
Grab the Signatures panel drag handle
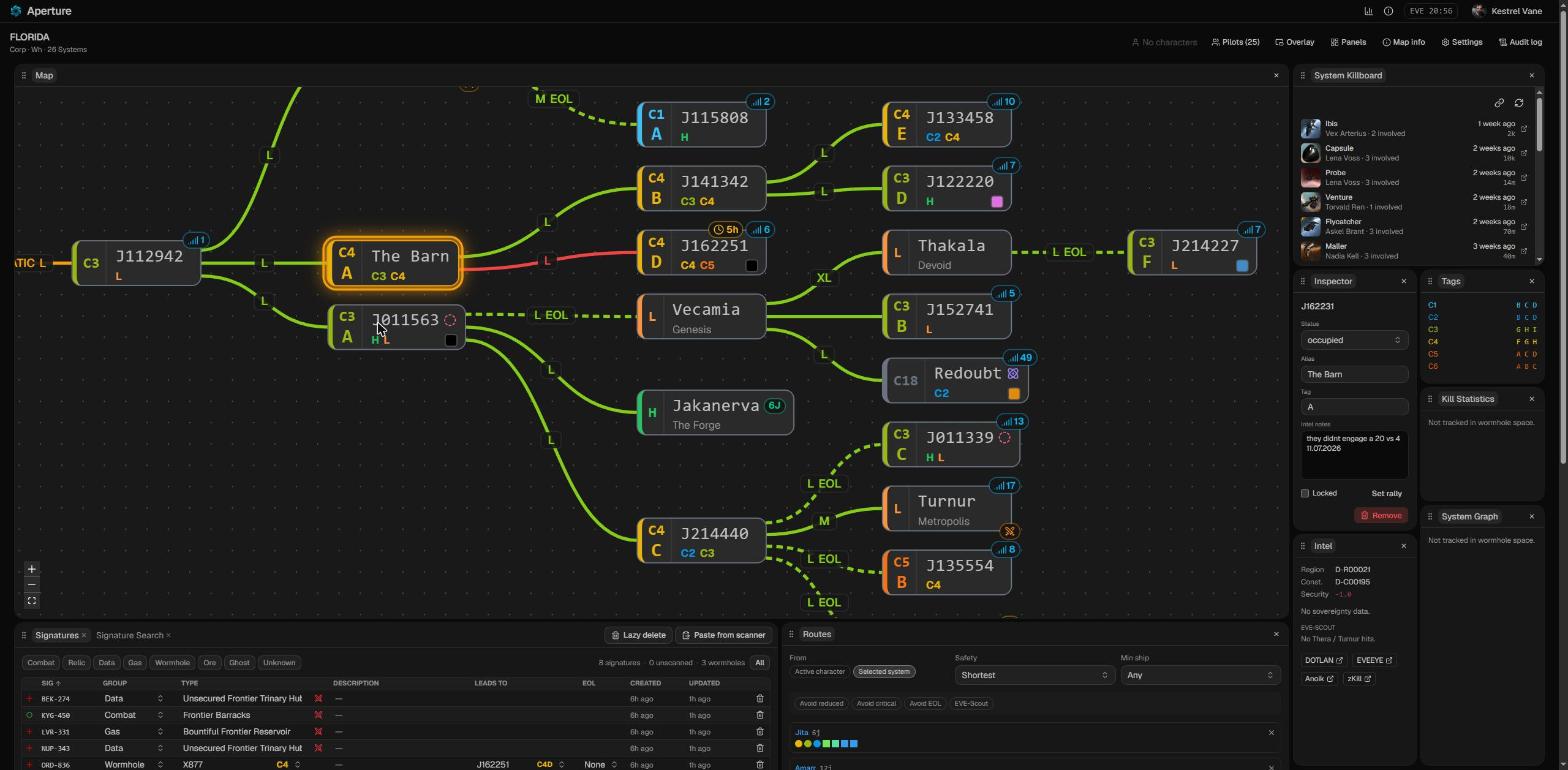coord(23,635)
